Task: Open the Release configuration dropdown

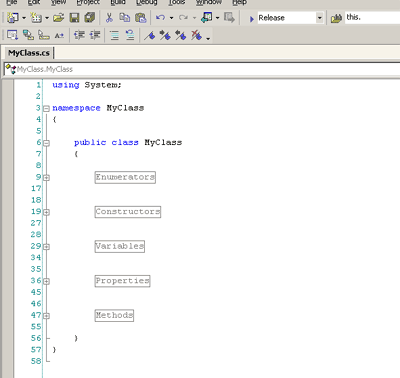Action: (319, 18)
